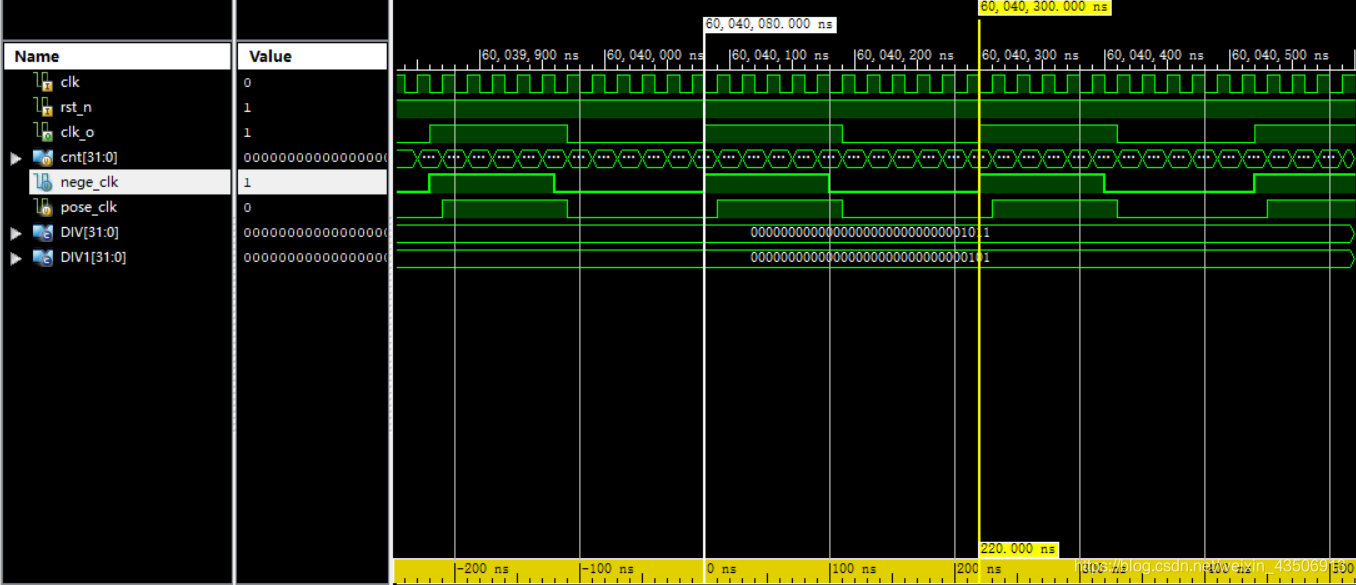Click the DIV[31:0] bus icon
The width and height of the screenshot is (1356, 585).
coord(43,232)
